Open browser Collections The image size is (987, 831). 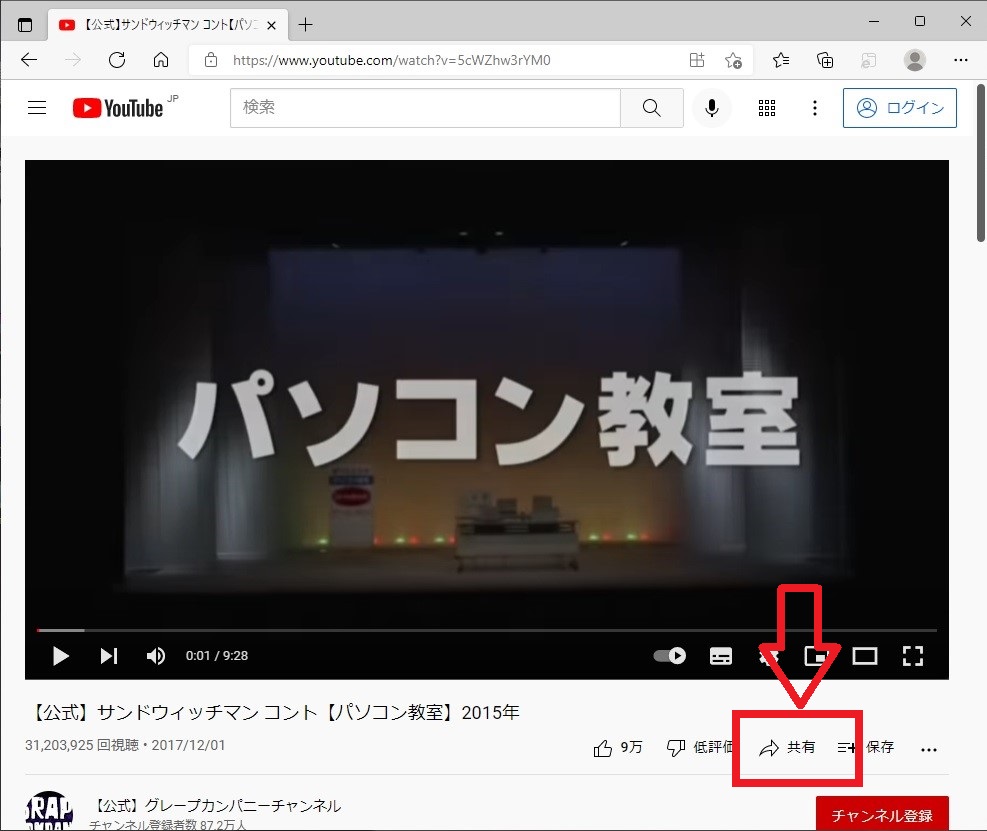[x=825, y=60]
